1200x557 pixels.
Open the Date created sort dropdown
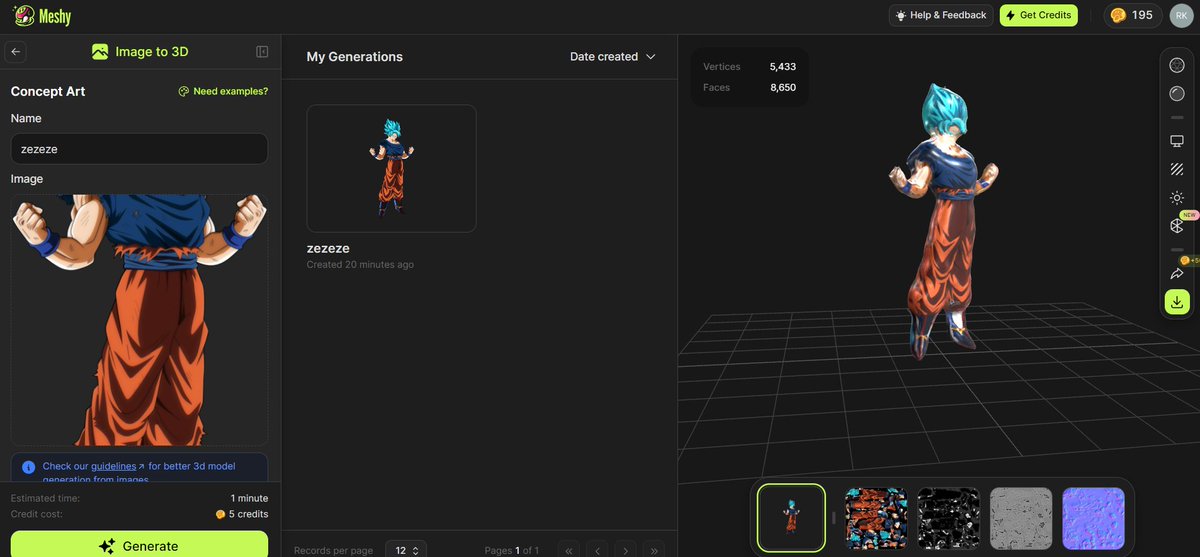click(x=612, y=57)
